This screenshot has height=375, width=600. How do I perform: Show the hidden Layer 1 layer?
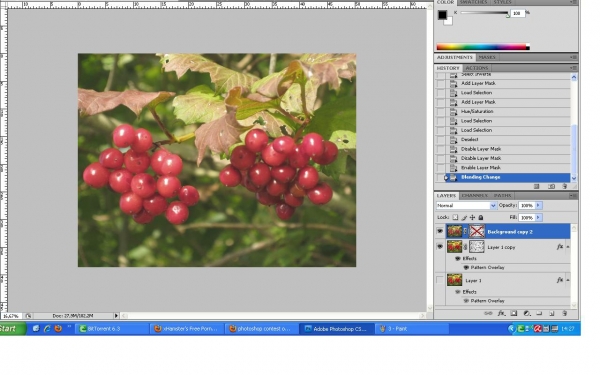pyautogui.click(x=440, y=280)
